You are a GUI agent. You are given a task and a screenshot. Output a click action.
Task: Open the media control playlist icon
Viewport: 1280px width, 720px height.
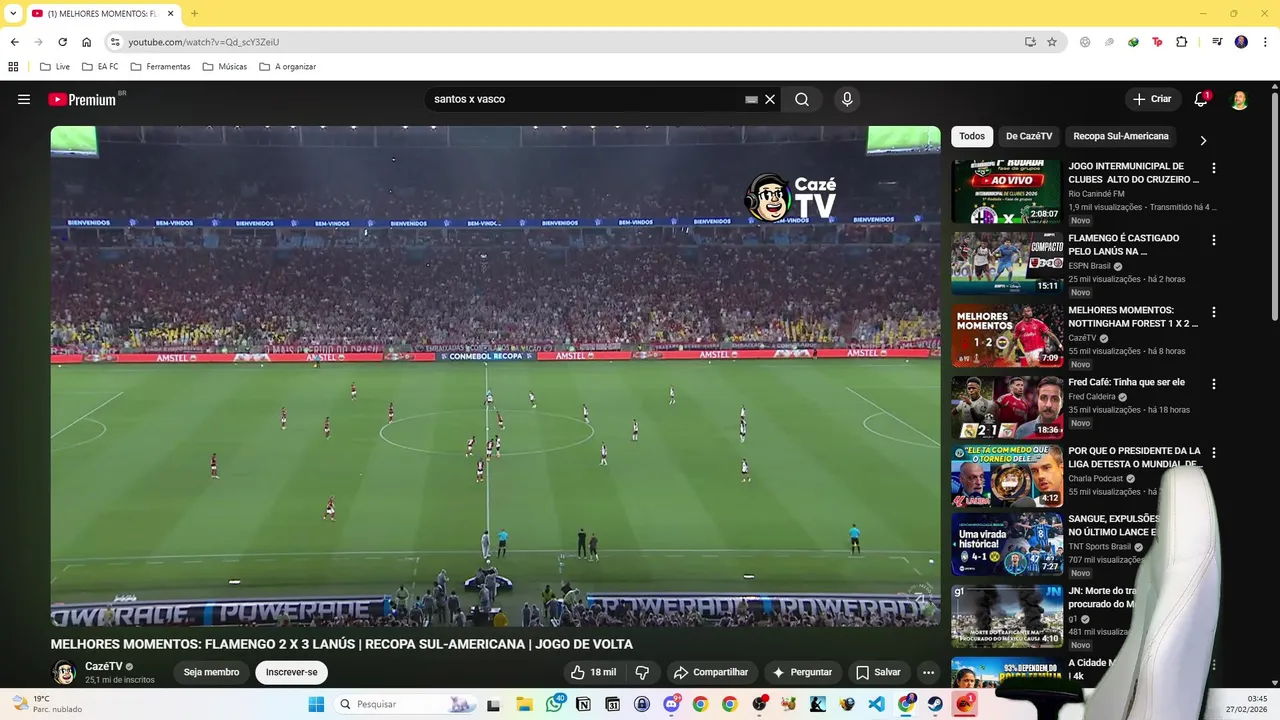pyautogui.click(x=1217, y=42)
